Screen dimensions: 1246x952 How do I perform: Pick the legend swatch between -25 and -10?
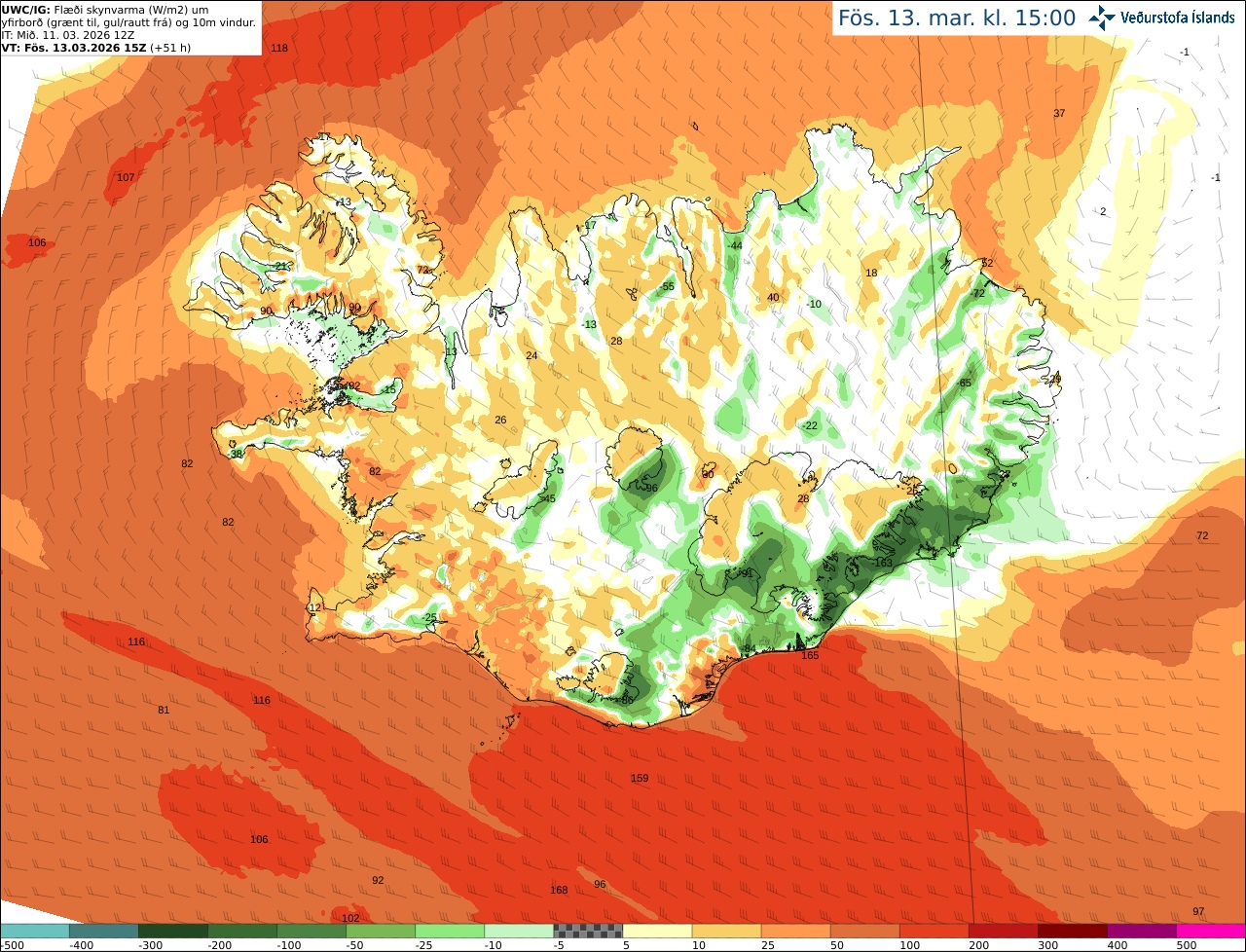[450, 931]
